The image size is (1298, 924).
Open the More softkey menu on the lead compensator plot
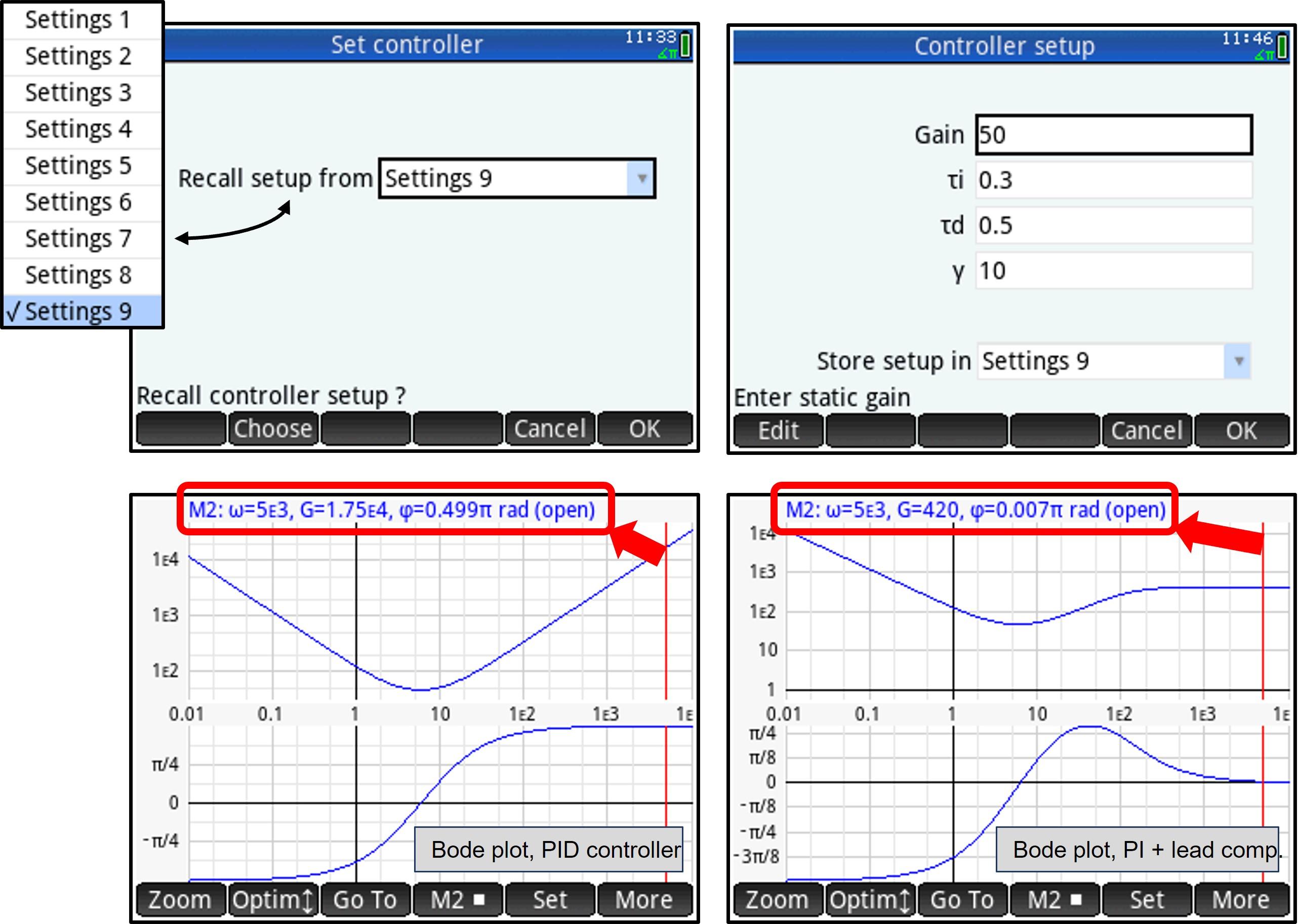(1239, 900)
